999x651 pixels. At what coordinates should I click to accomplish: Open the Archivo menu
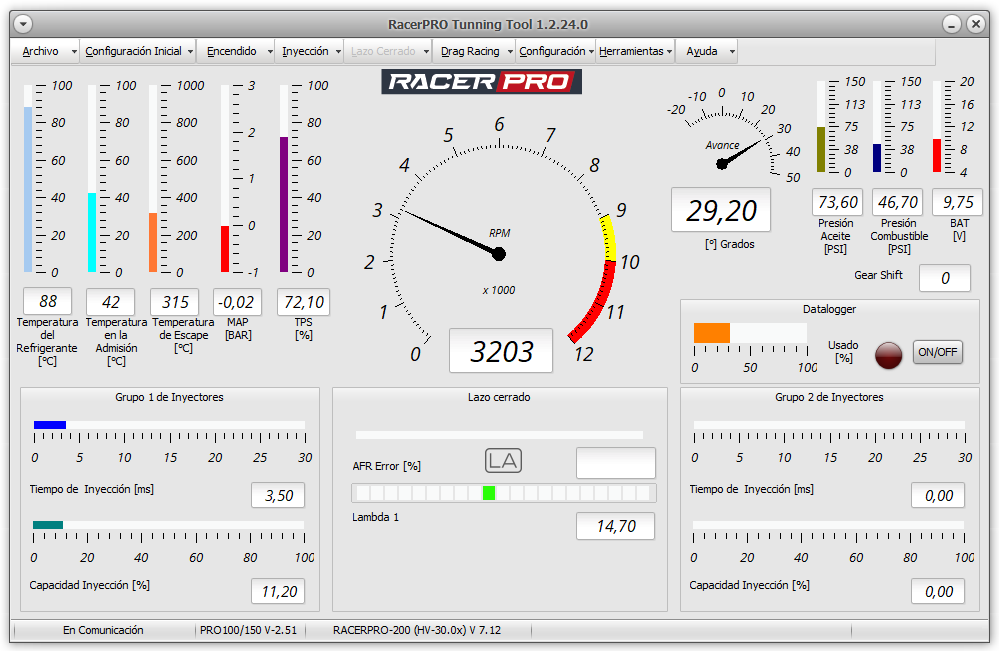click(40, 52)
